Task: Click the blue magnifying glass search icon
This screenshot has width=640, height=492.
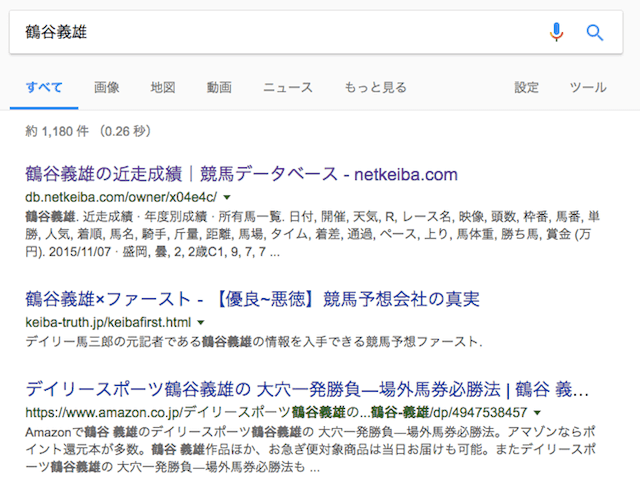Action: click(x=595, y=32)
